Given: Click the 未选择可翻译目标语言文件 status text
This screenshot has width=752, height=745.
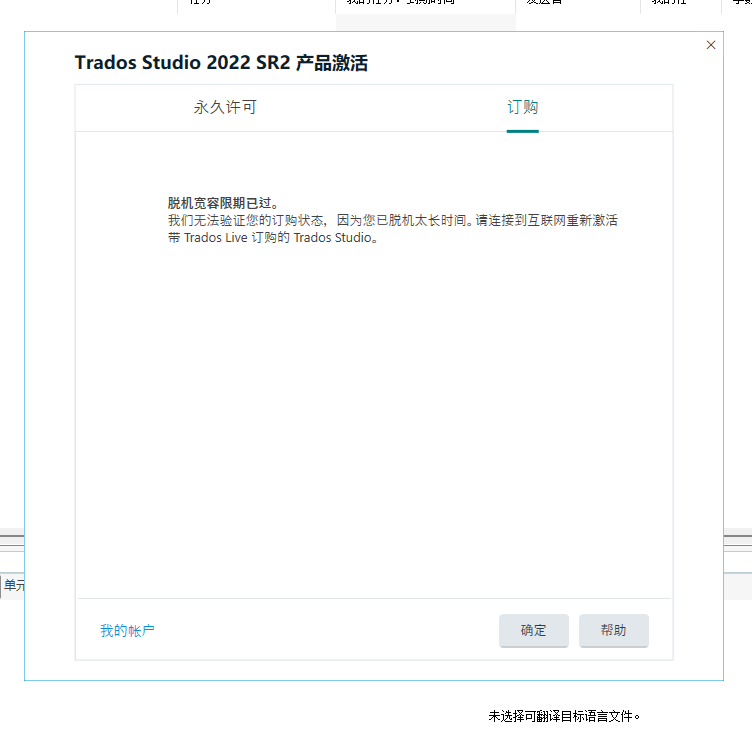Looking at the screenshot, I should pyautogui.click(x=564, y=716).
